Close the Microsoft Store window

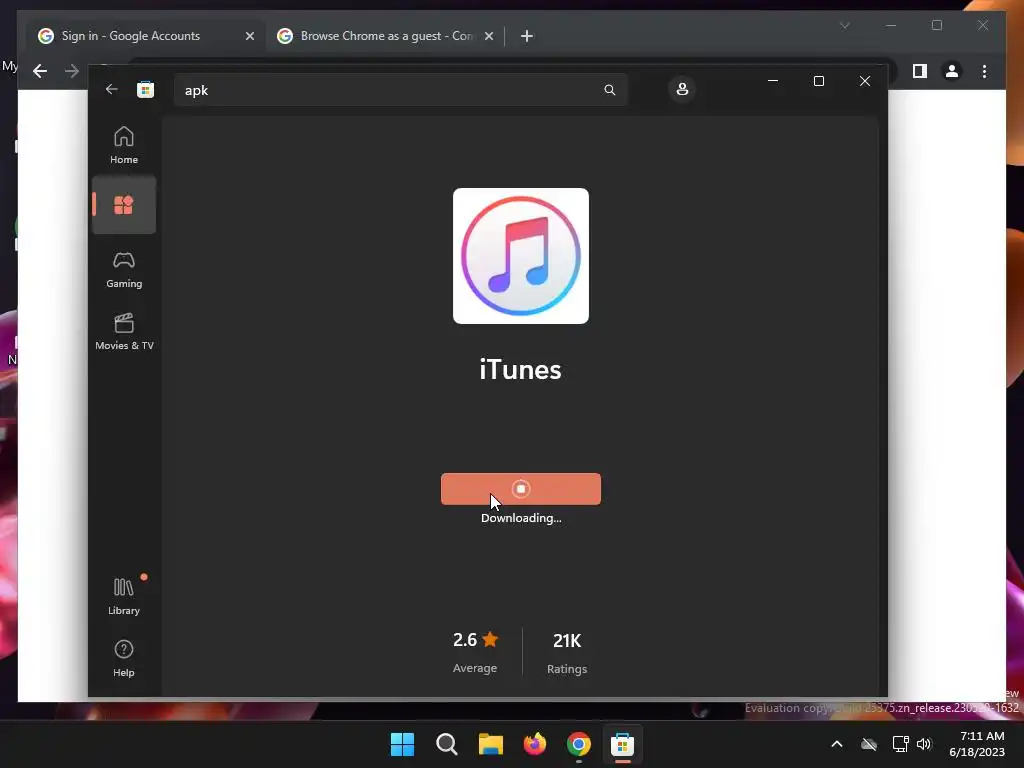(865, 81)
